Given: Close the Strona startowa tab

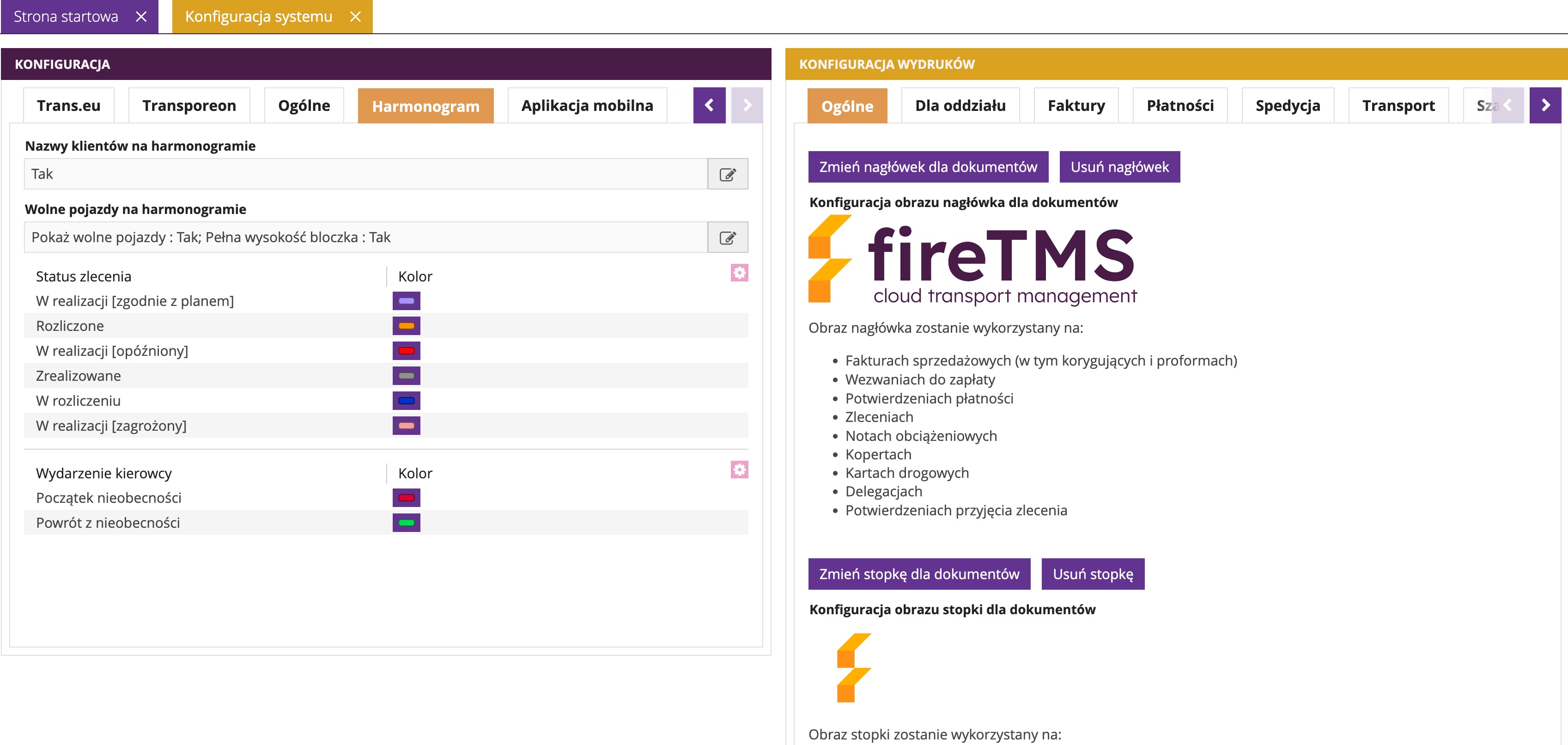Looking at the screenshot, I should coord(141,17).
